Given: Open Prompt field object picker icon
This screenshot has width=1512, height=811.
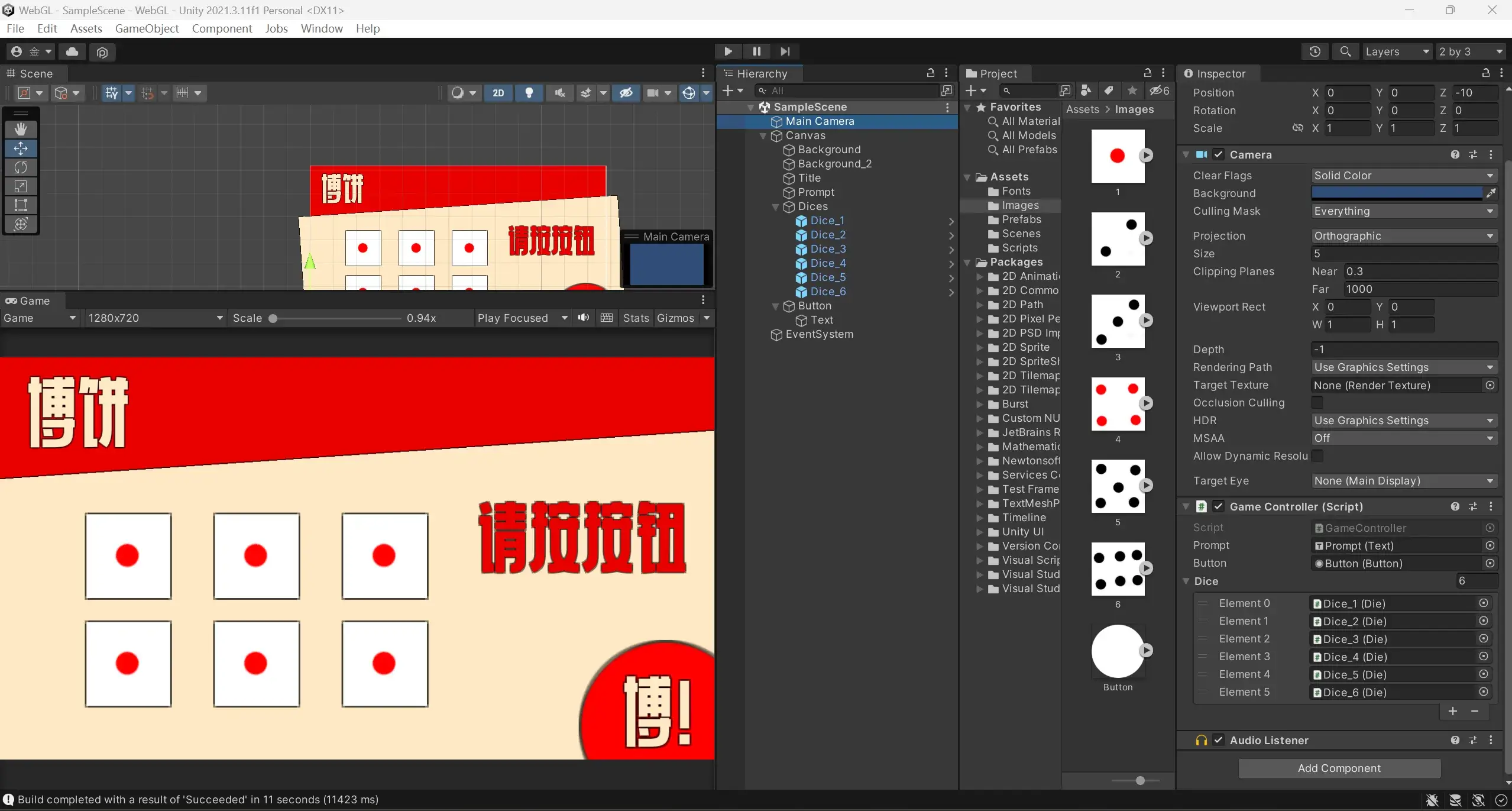Looking at the screenshot, I should 1490,545.
